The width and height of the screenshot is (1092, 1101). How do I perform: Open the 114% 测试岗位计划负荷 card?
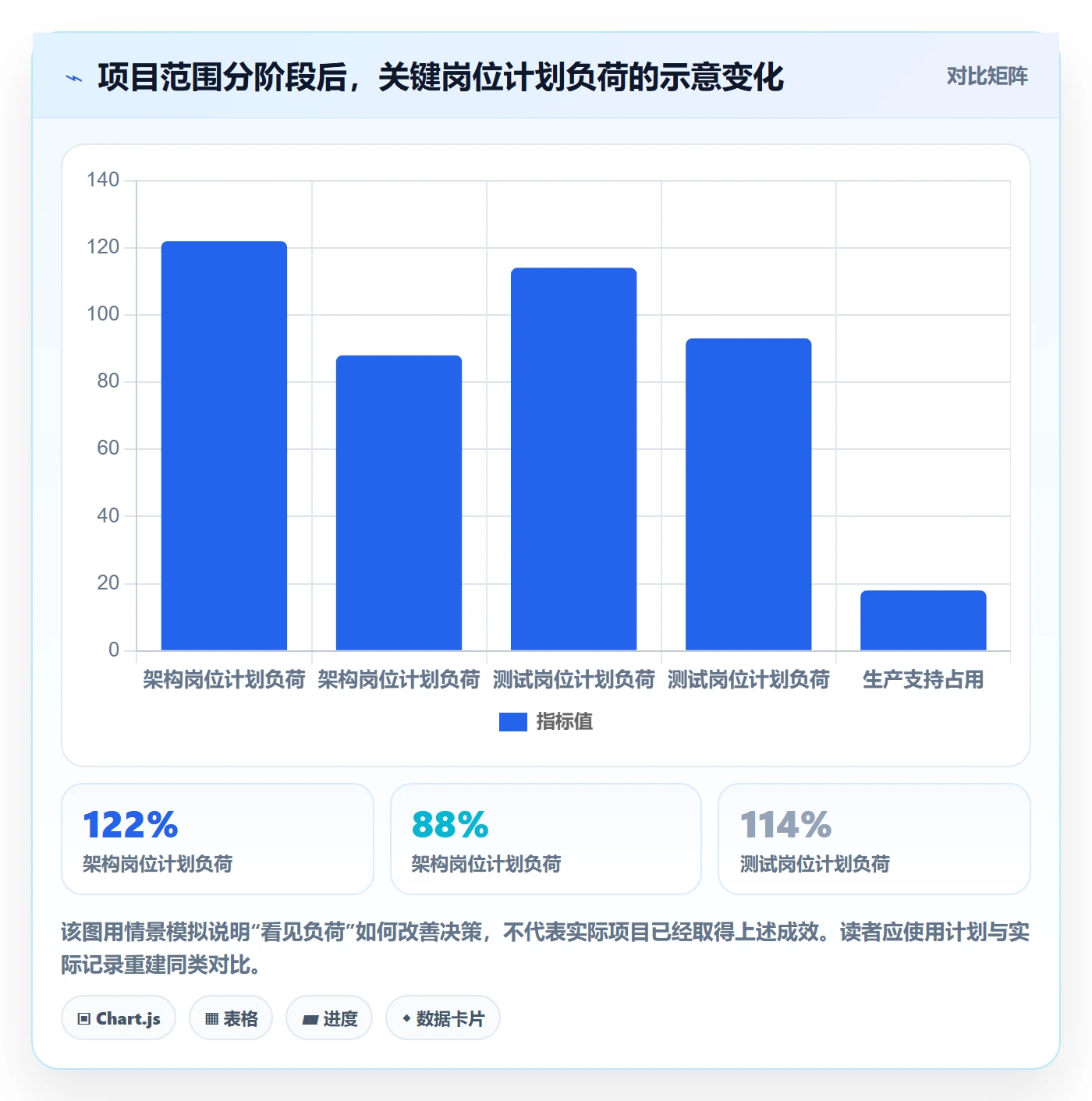click(874, 839)
